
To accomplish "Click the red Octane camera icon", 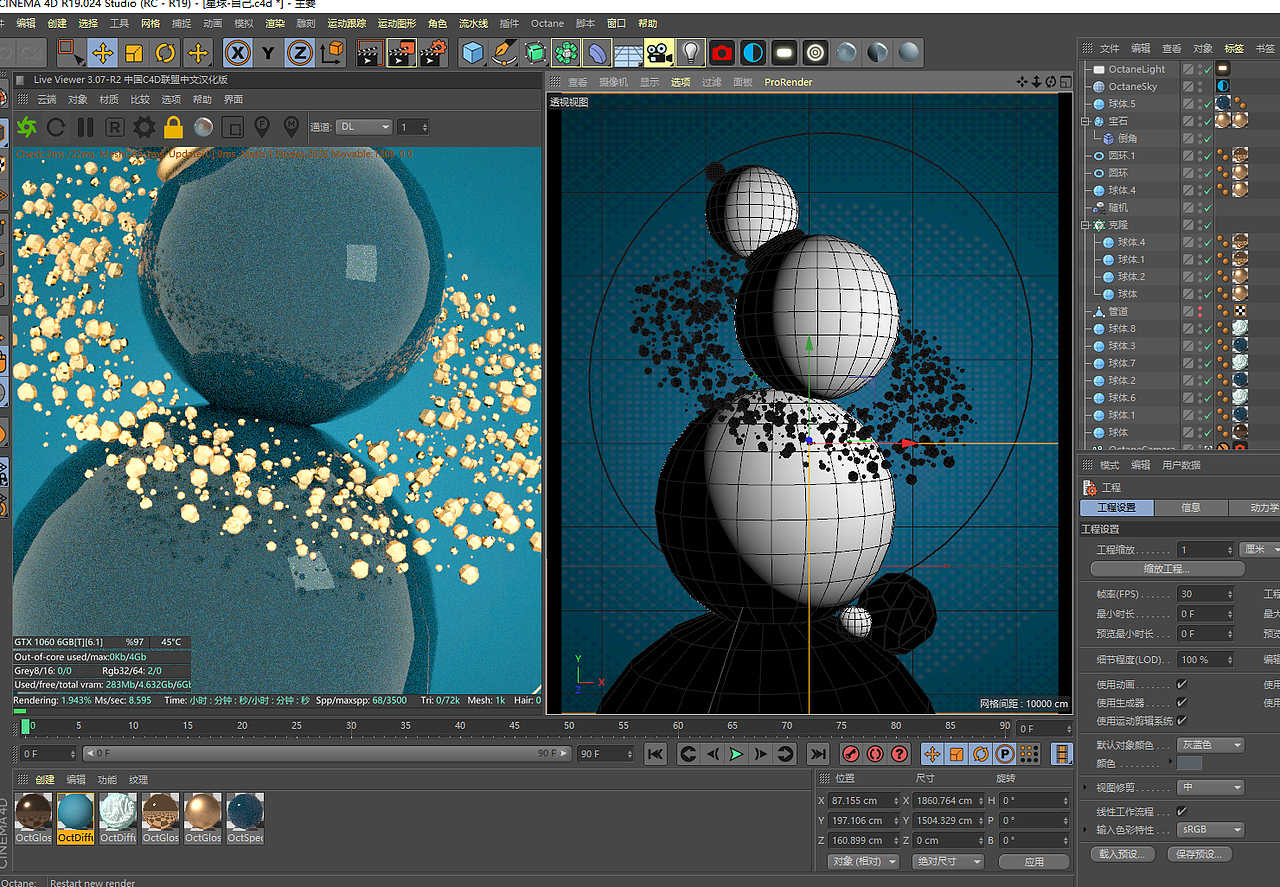I will click(x=721, y=53).
